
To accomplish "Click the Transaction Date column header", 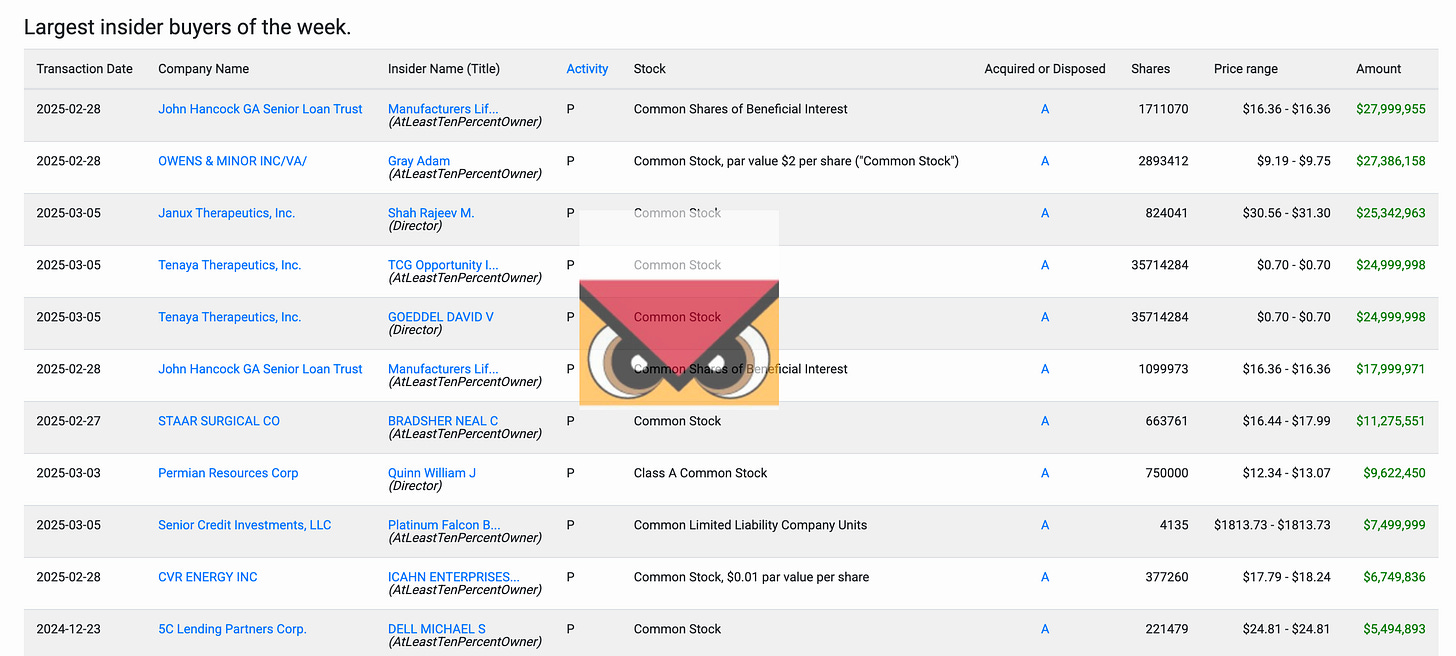I will coord(84,69).
